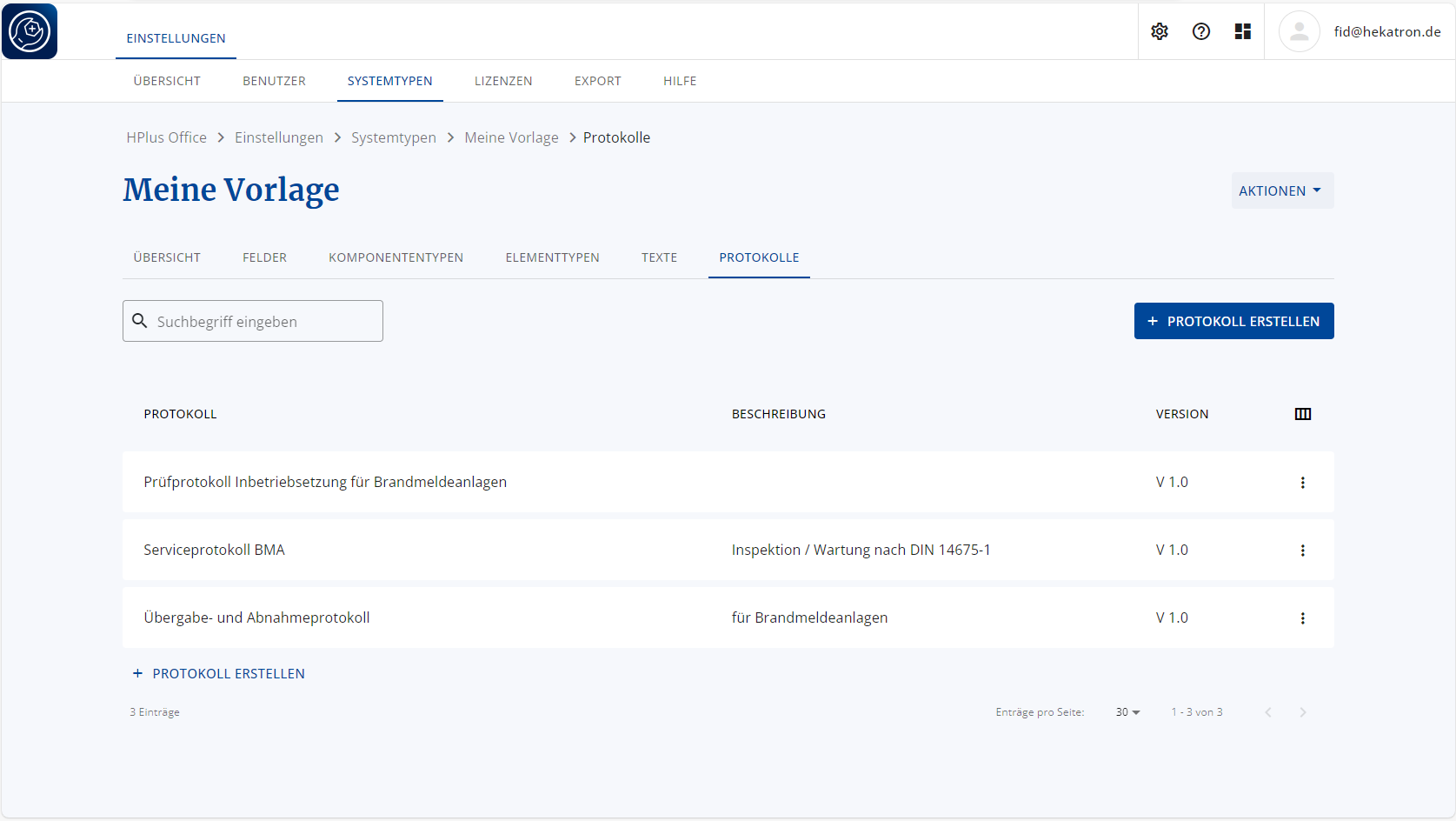Click the 1 - 3 von 3 pagination text

point(1197,712)
